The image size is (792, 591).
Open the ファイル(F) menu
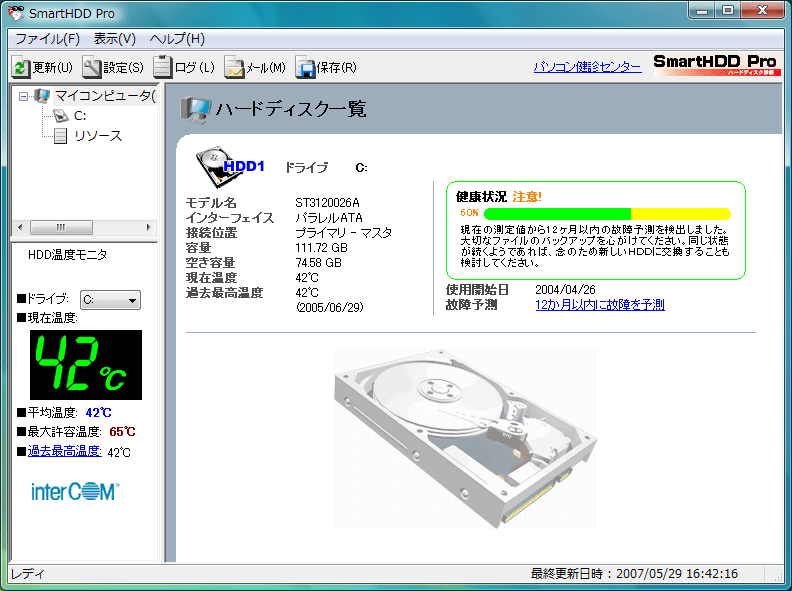pyautogui.click(x=47, y=39)
